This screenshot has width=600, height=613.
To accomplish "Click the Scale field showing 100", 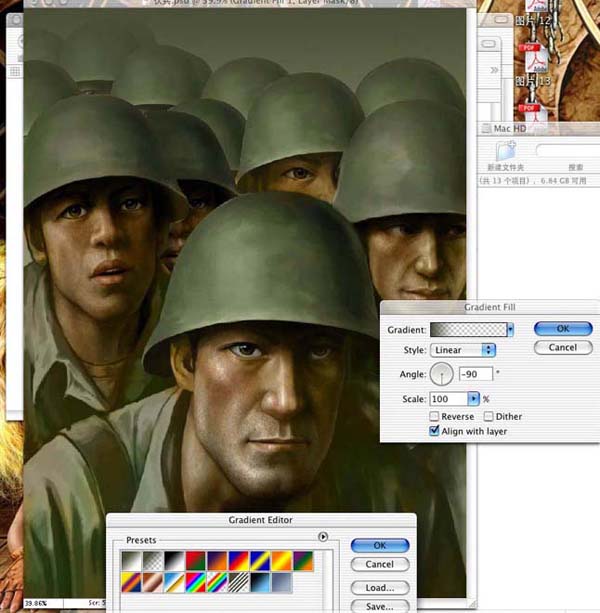I will (x=449, y=399).
